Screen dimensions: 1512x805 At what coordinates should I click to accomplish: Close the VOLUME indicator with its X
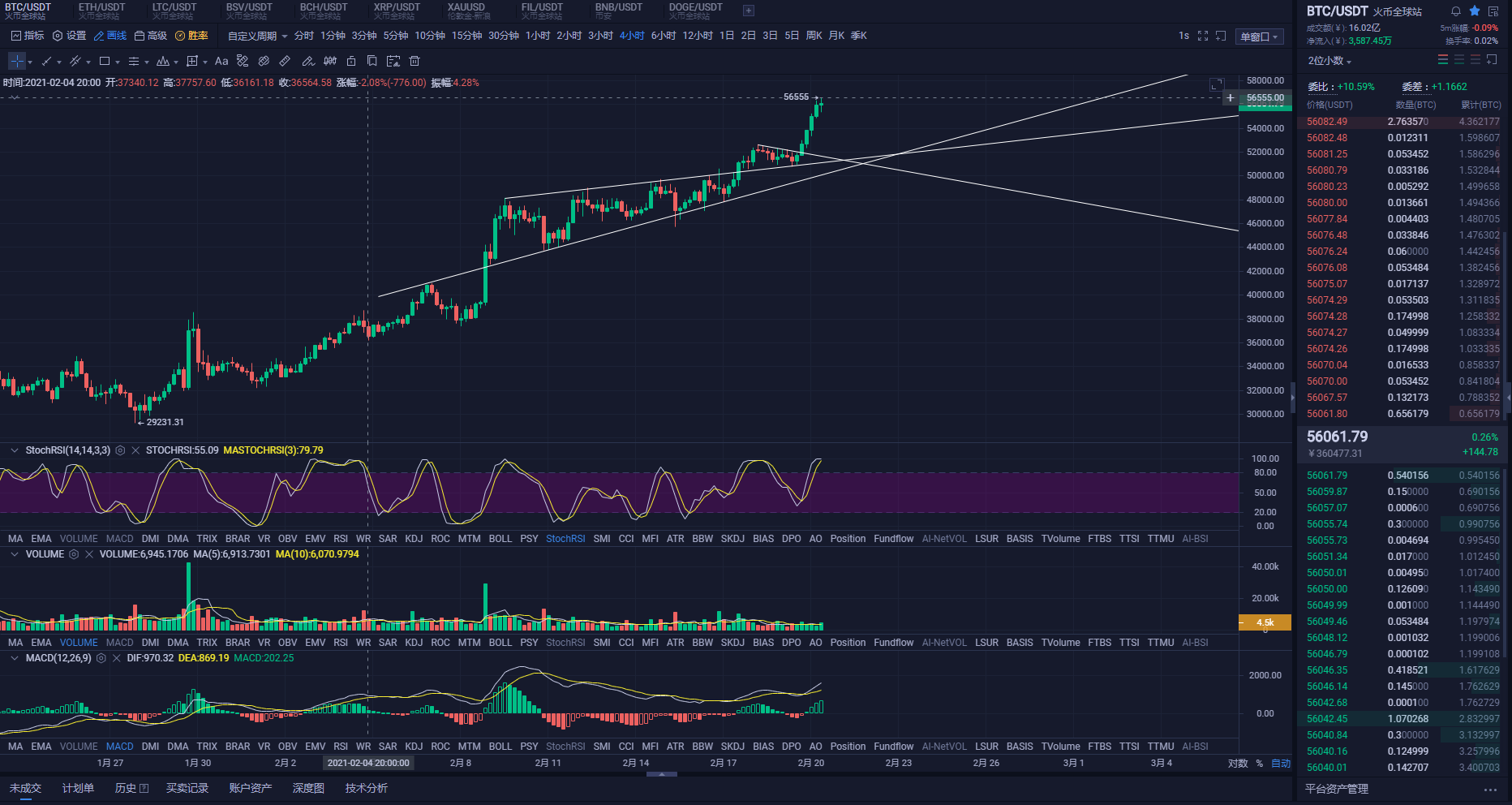point(89,554)
